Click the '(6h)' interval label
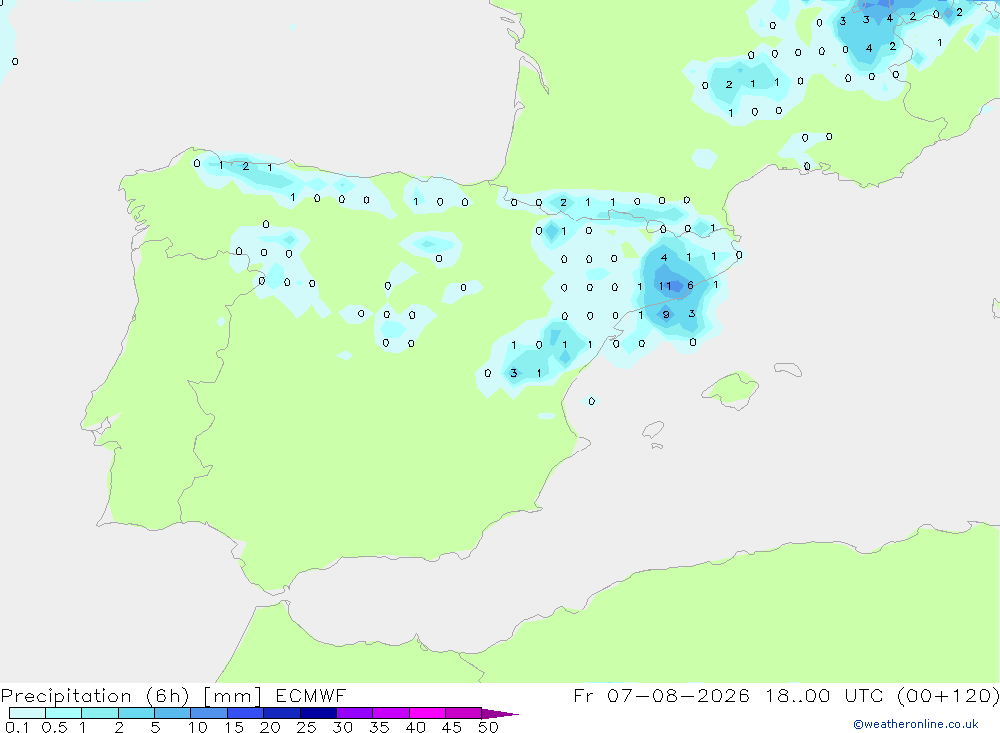Image resolution: width=1000 pixels, height=733 pixels. (167, 696)
